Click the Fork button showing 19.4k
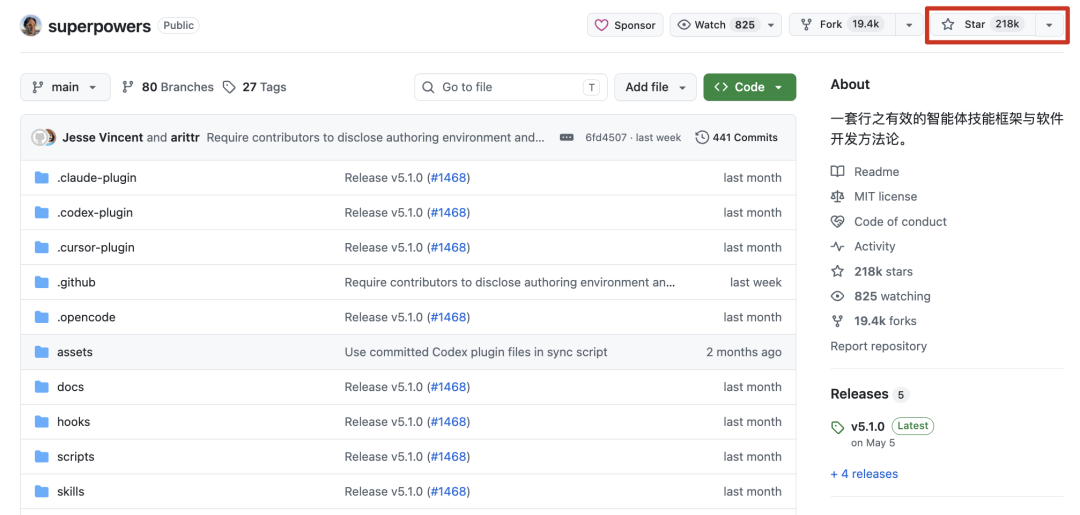The image size is (1080, 515). [842, 25]
